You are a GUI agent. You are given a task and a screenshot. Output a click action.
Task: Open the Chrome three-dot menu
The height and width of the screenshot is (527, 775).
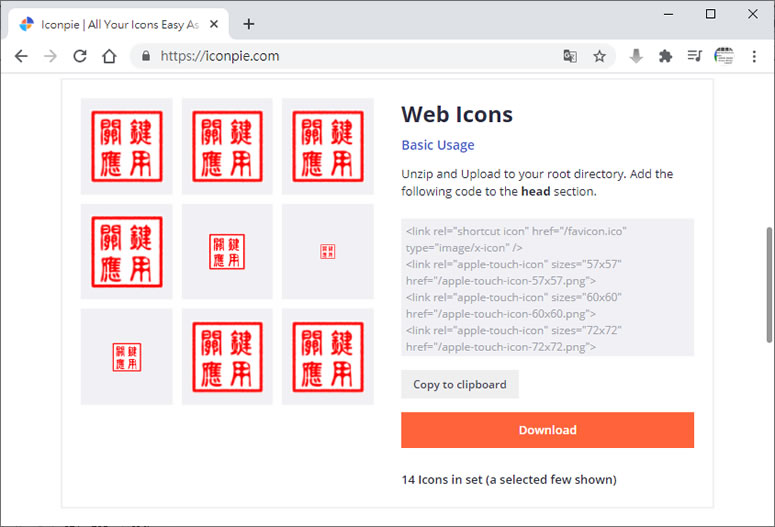coord(754,57)
